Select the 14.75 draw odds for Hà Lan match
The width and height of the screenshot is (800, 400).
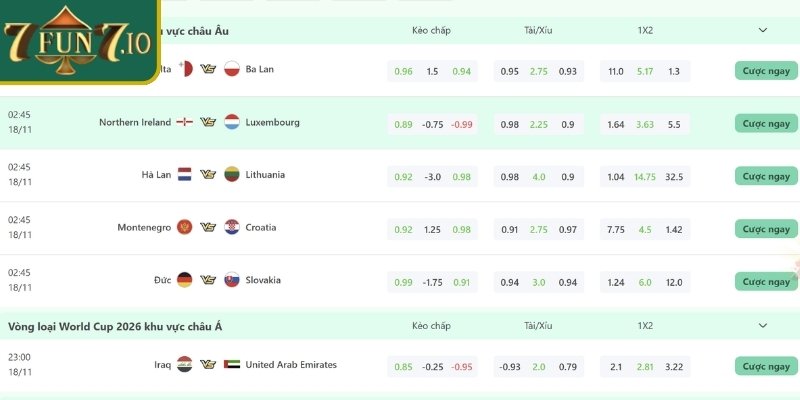click(x=645, y=177)
